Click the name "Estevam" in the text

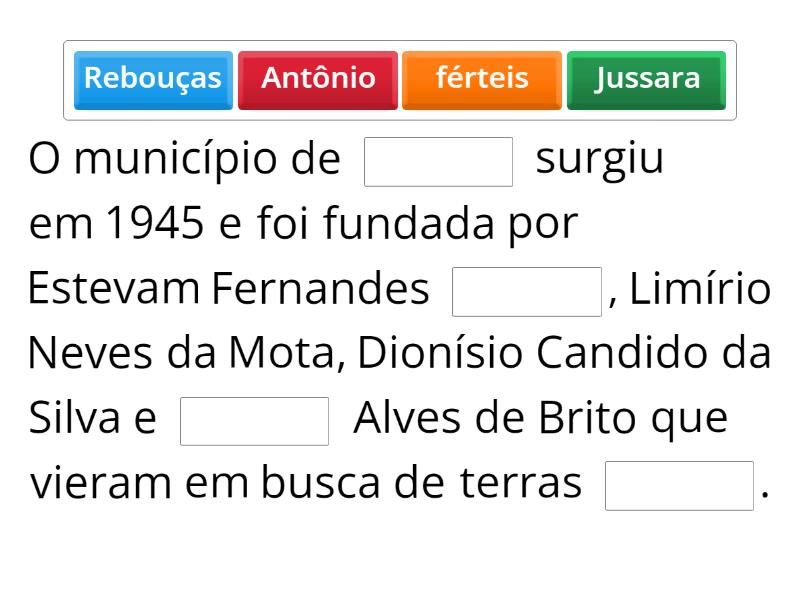coord(114,290)
